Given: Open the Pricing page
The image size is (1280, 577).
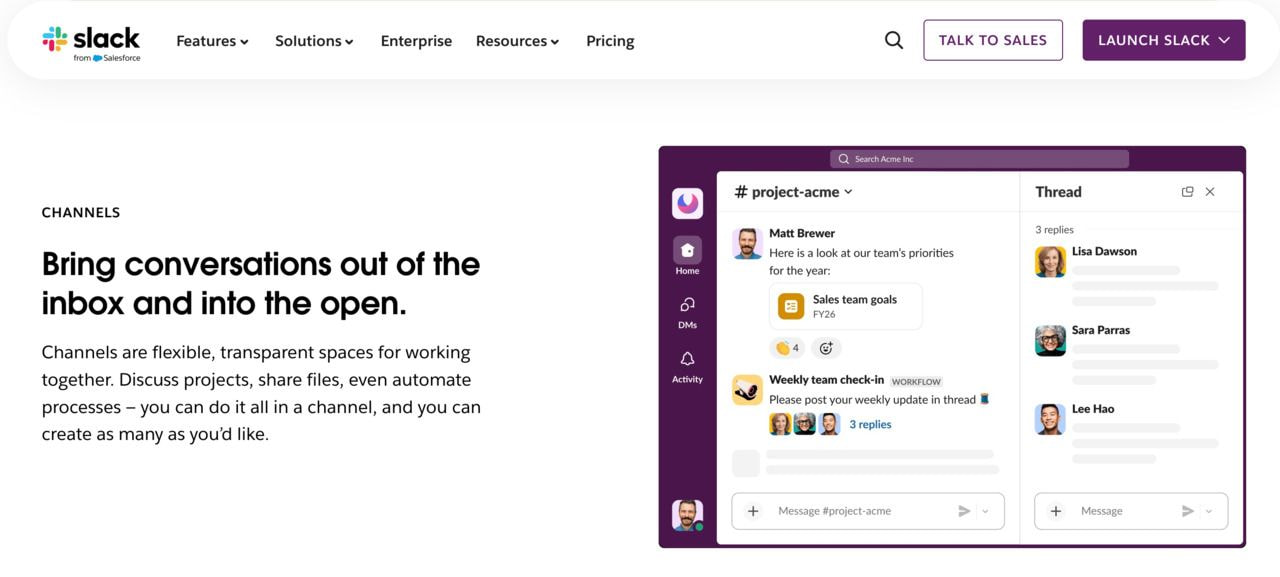Looking at the screenshot, I should 610,41.
